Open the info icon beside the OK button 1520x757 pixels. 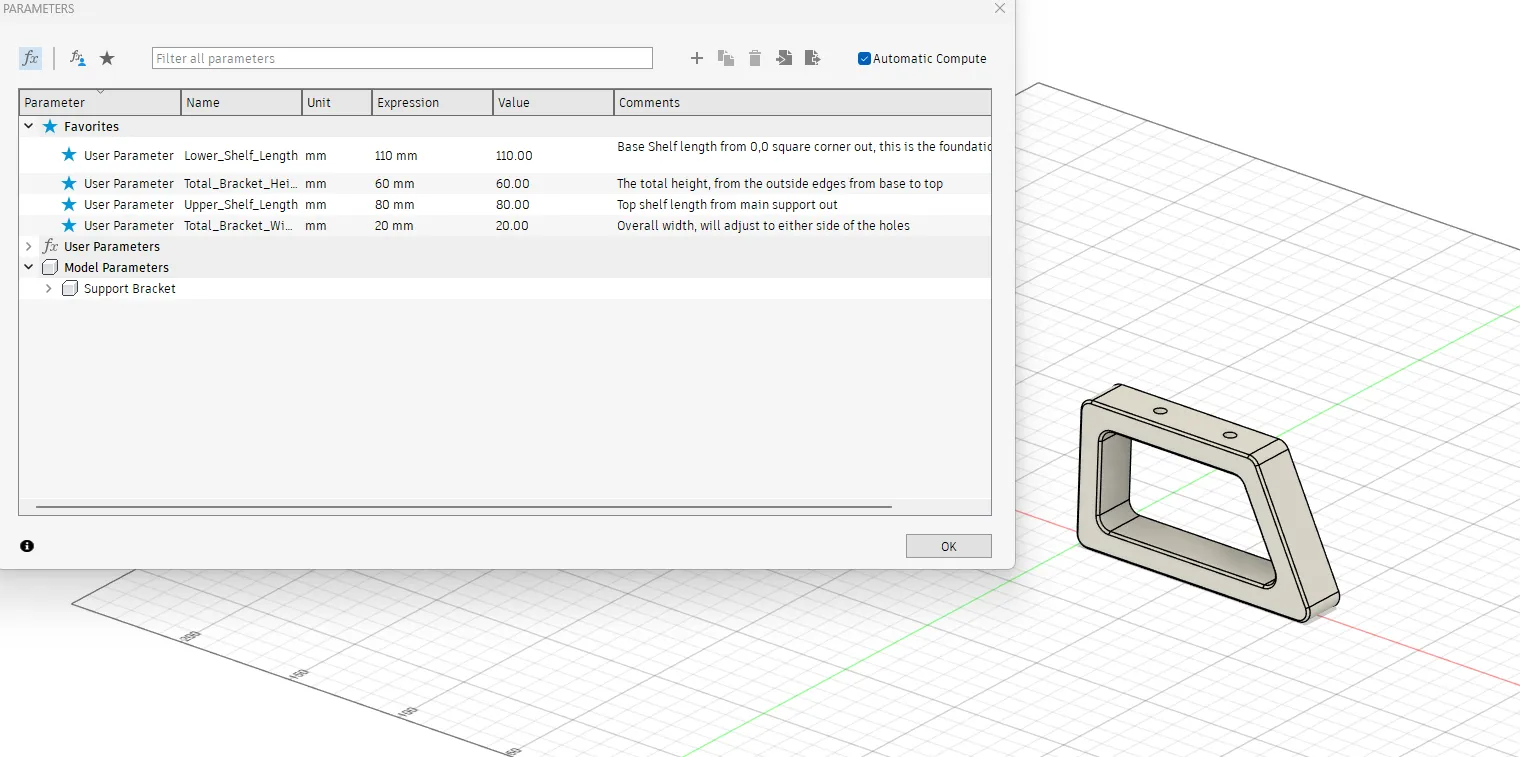(27, 546)
